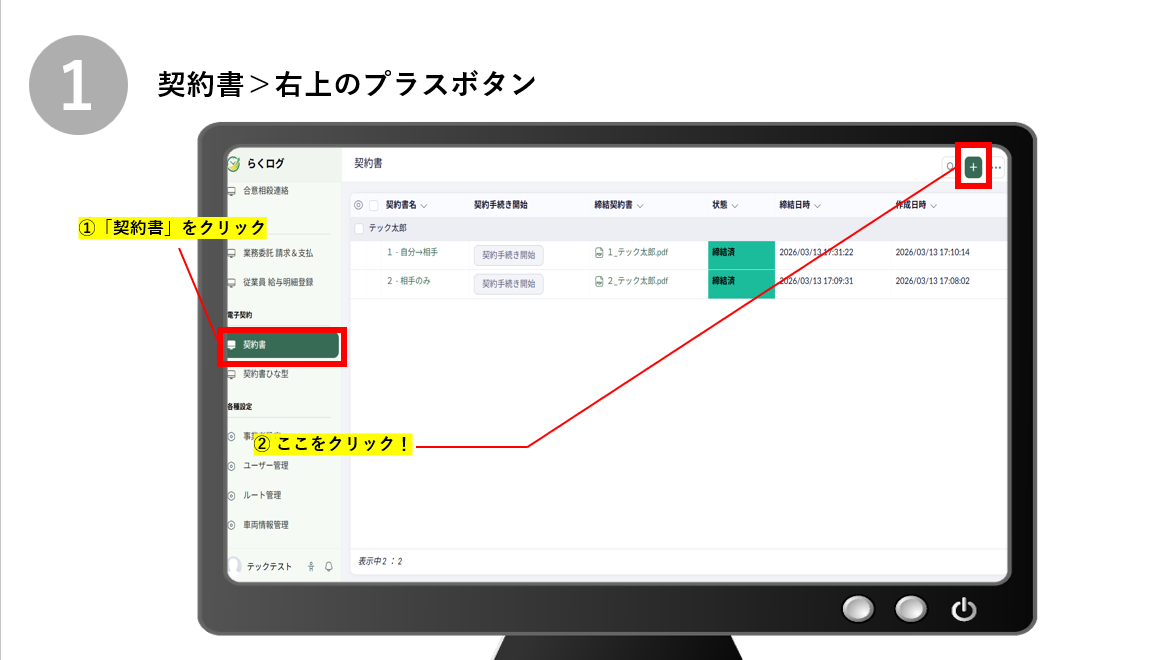
Task: Open the three-dot more options menu
Action: click(997, 167)
